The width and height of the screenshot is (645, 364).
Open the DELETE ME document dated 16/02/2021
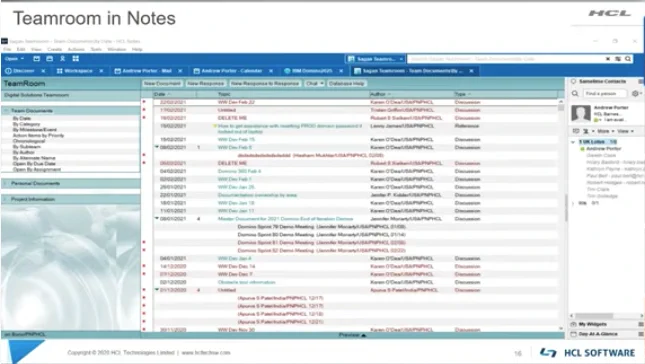point(232,118)
